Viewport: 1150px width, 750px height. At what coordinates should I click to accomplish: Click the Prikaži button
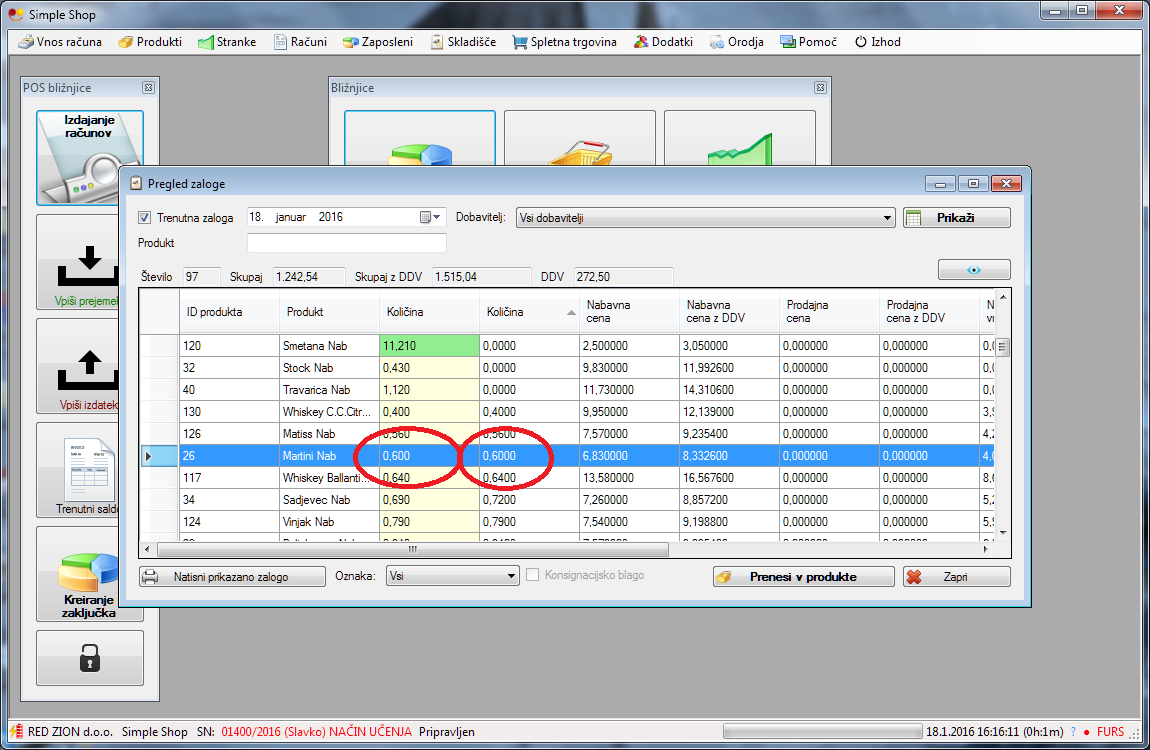956,218
